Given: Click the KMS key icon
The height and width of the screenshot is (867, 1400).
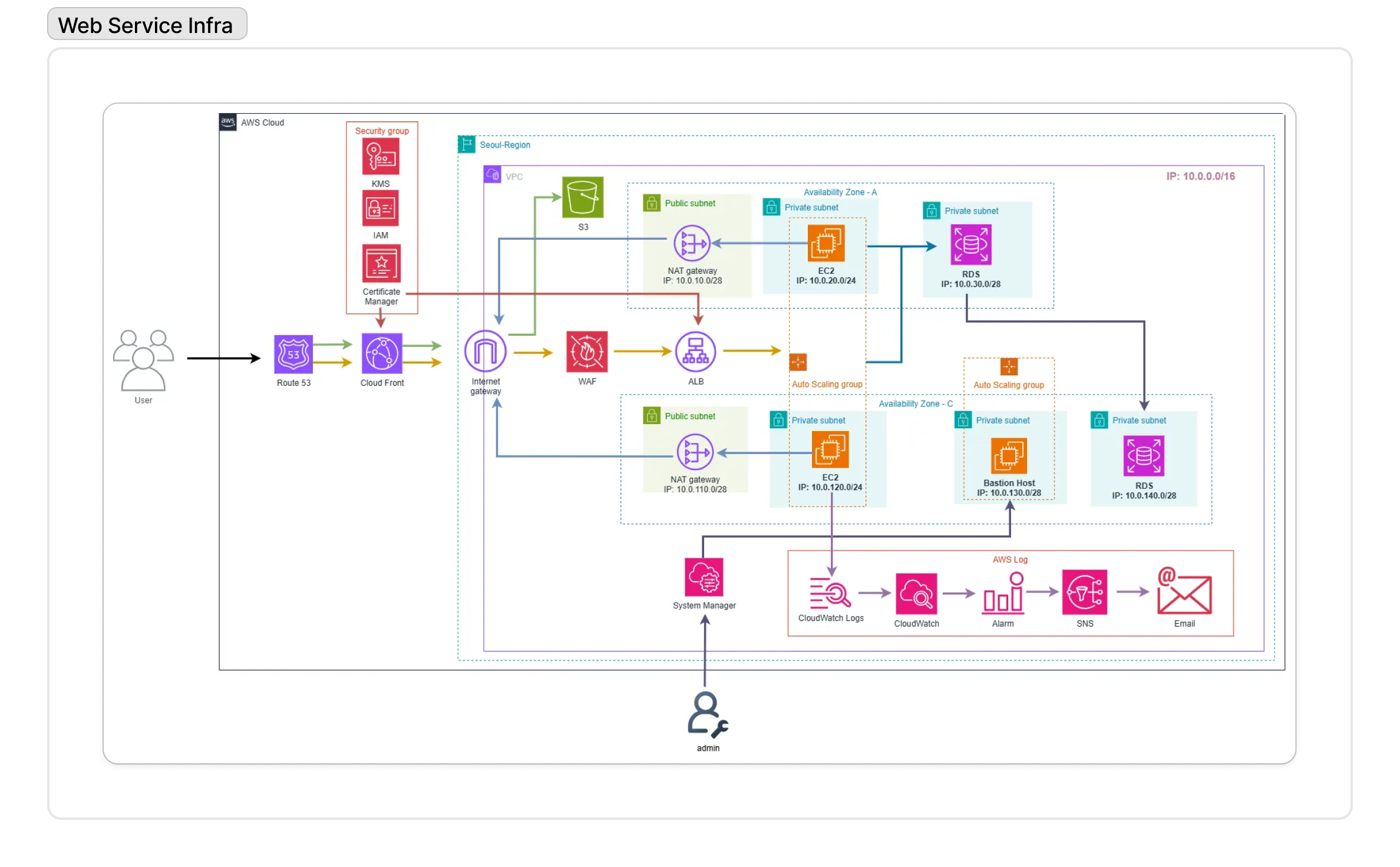Looking at the screenshot, I should [381, 156].
